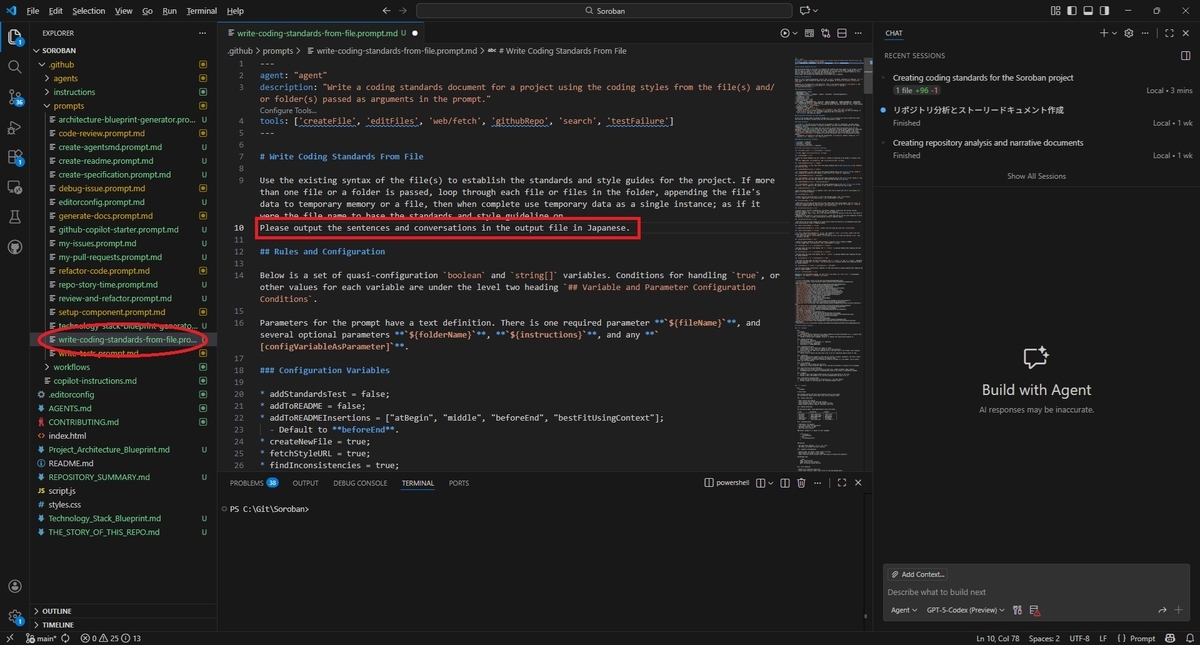Open copilot-instructions.md file
Viewport: 1200px width, 645px height.
click(x=97, y=381)
